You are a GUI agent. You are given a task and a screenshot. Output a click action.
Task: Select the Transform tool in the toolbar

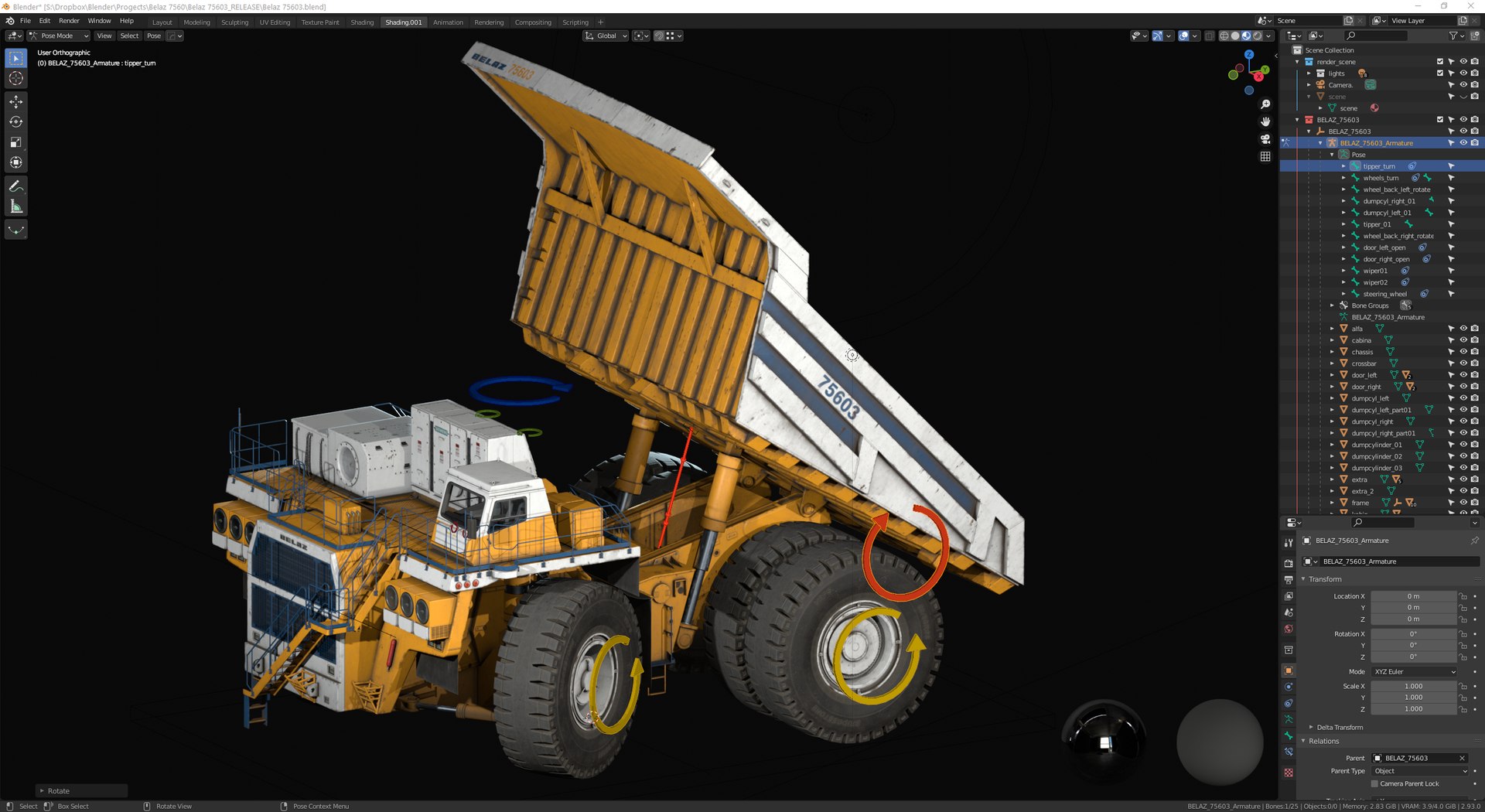(x=16, y=162)
